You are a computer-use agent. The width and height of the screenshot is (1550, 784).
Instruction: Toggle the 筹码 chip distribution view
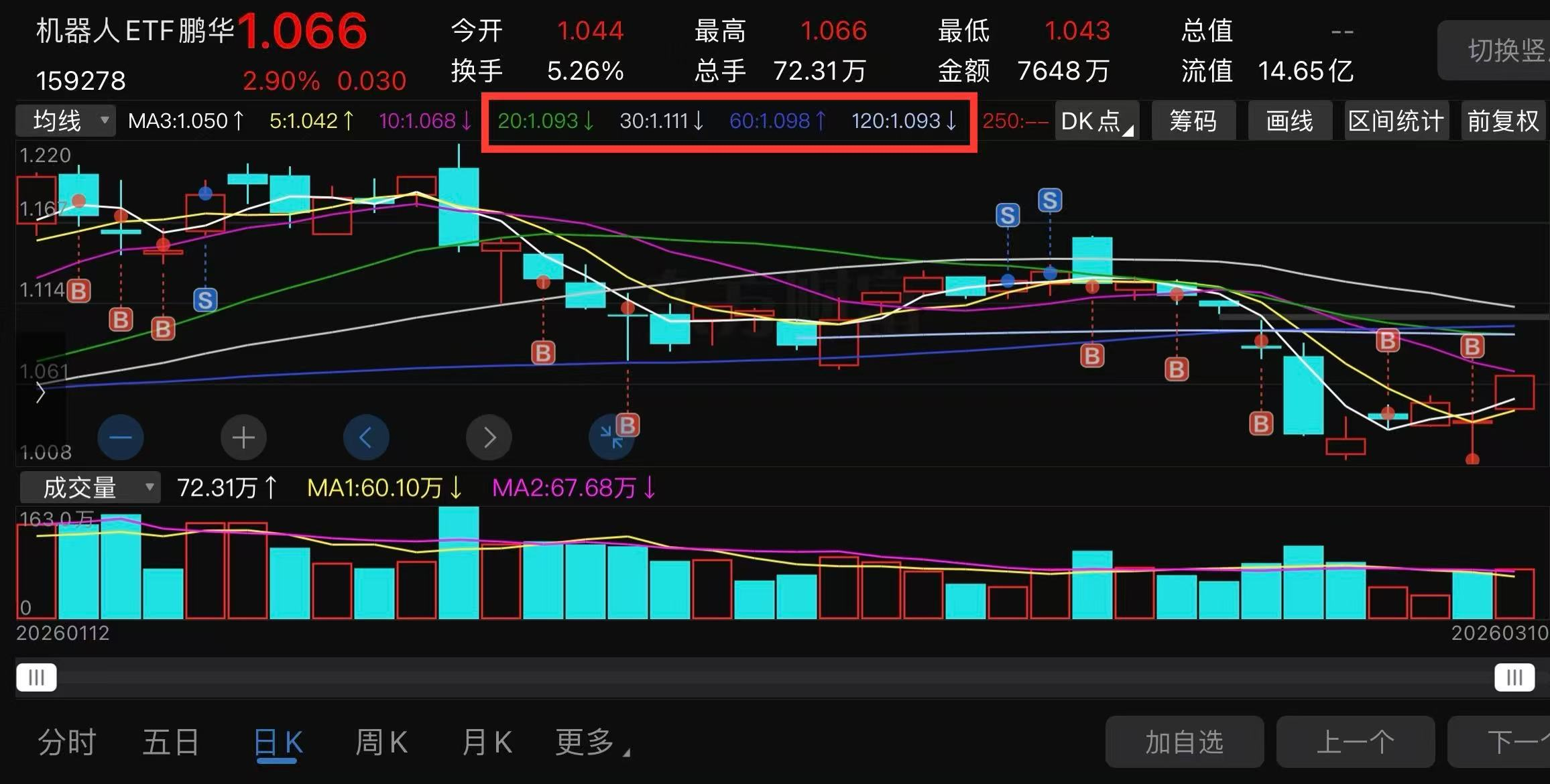(x=1193, y=121)
